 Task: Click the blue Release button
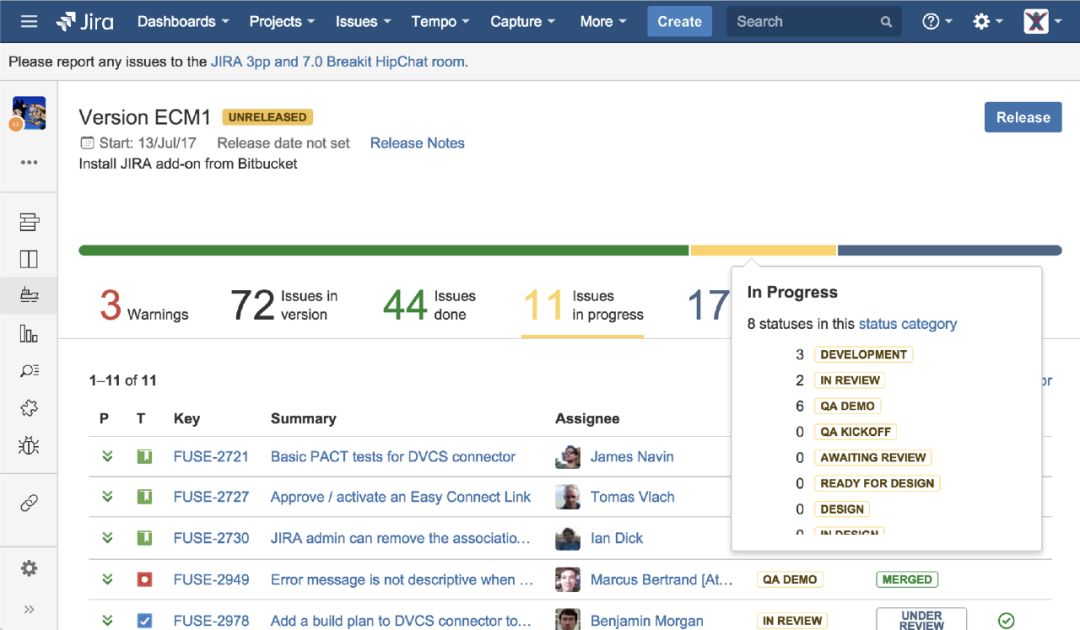click(1023, 117)
